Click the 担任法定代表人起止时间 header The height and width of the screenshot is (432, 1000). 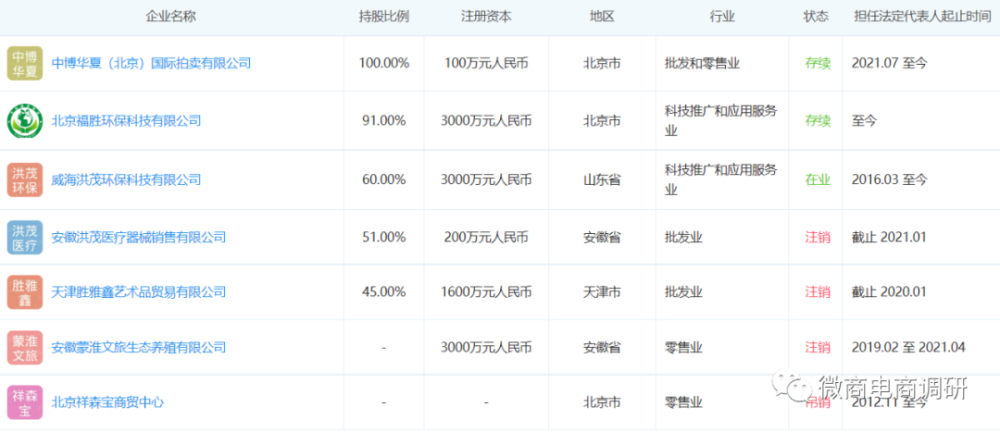pyautogui.click(x=922, y=17)
